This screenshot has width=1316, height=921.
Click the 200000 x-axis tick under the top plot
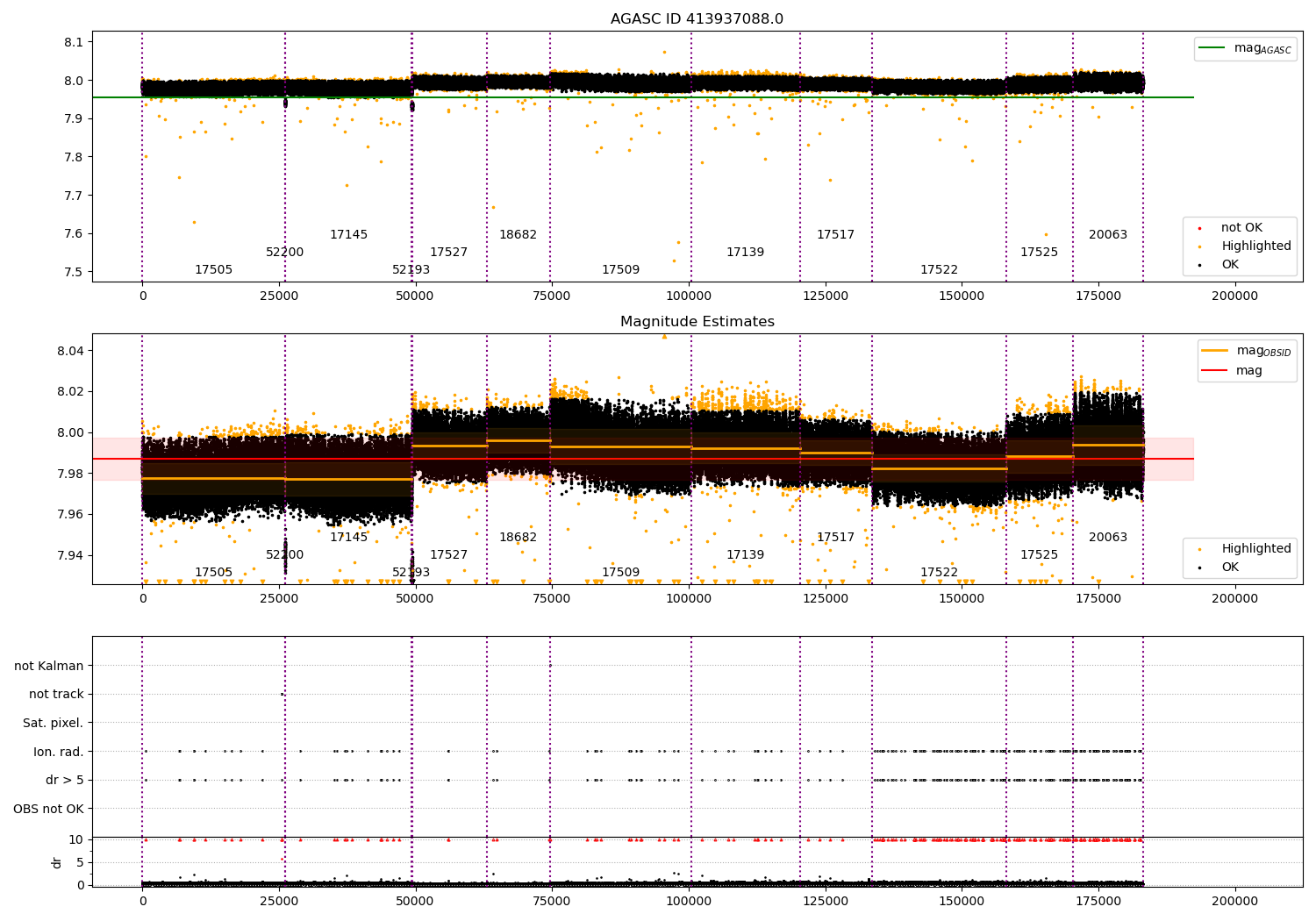1234,296
